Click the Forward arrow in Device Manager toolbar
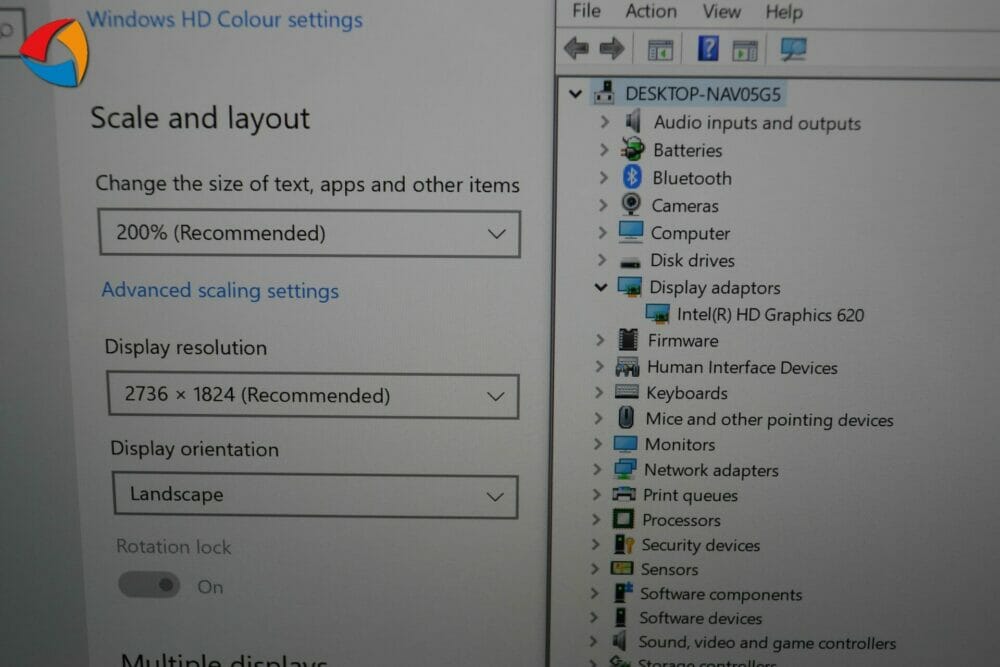This screenshot has height=667, width=1000. pos(612,48)
